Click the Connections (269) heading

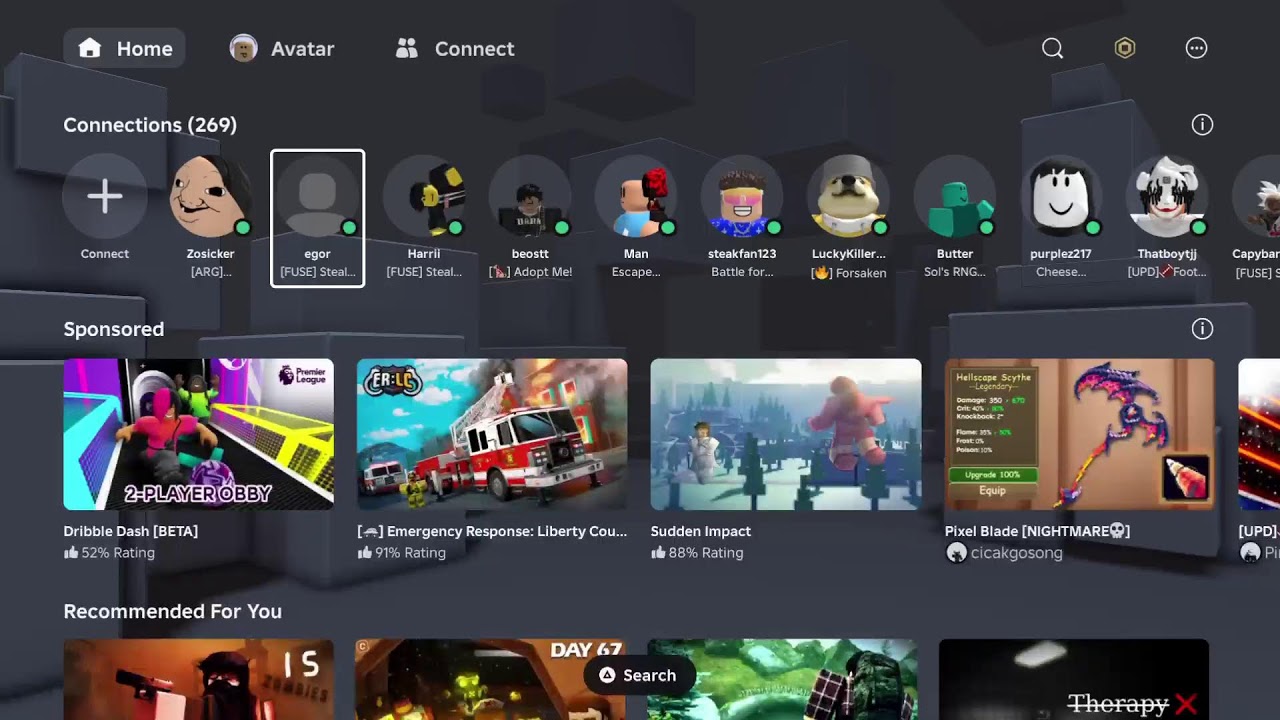(x=150, y=125)
